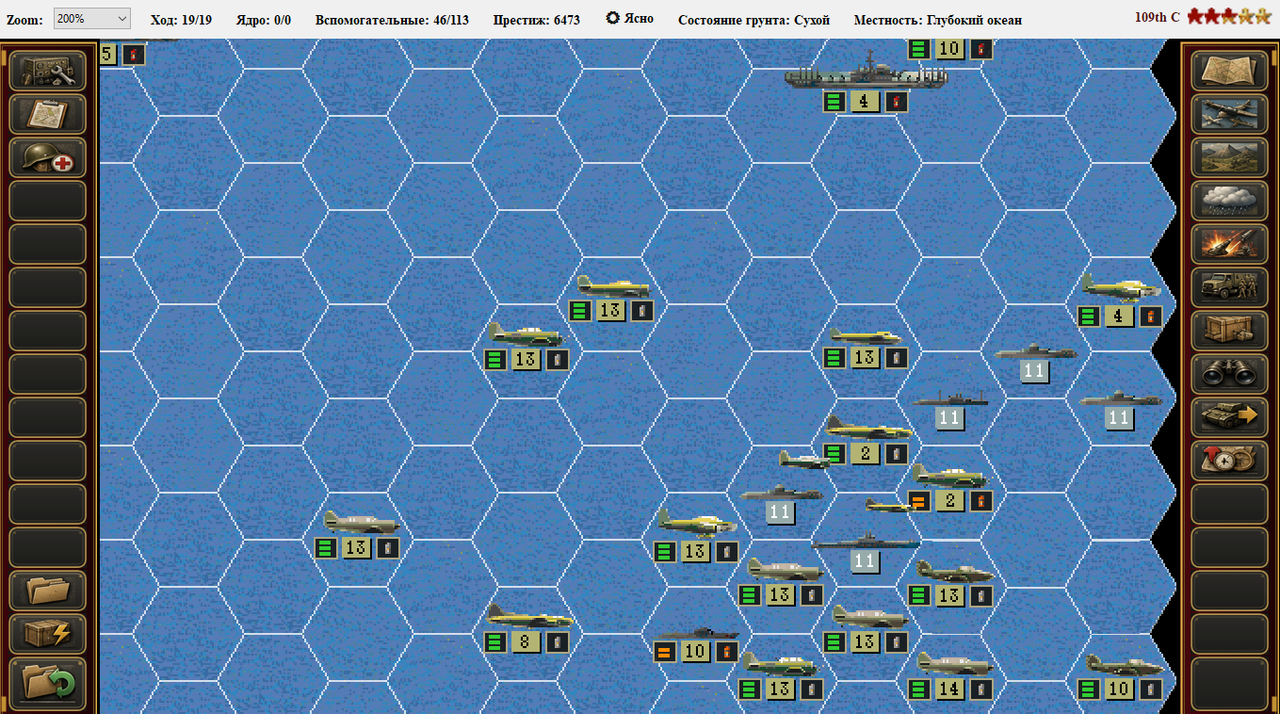Click the wooden supply crates icon
Viewport: 1280px width, 714px height.
click(1231, 331)
